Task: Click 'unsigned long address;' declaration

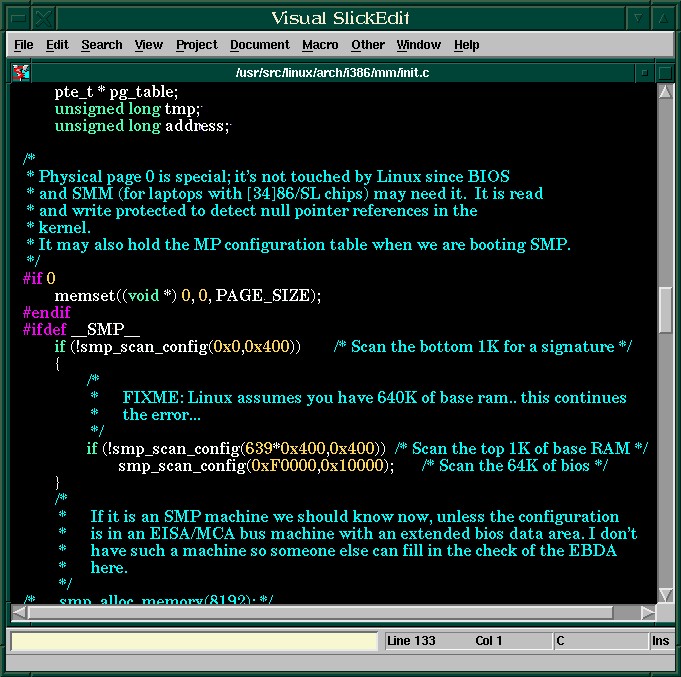Action: click(142, 126)
